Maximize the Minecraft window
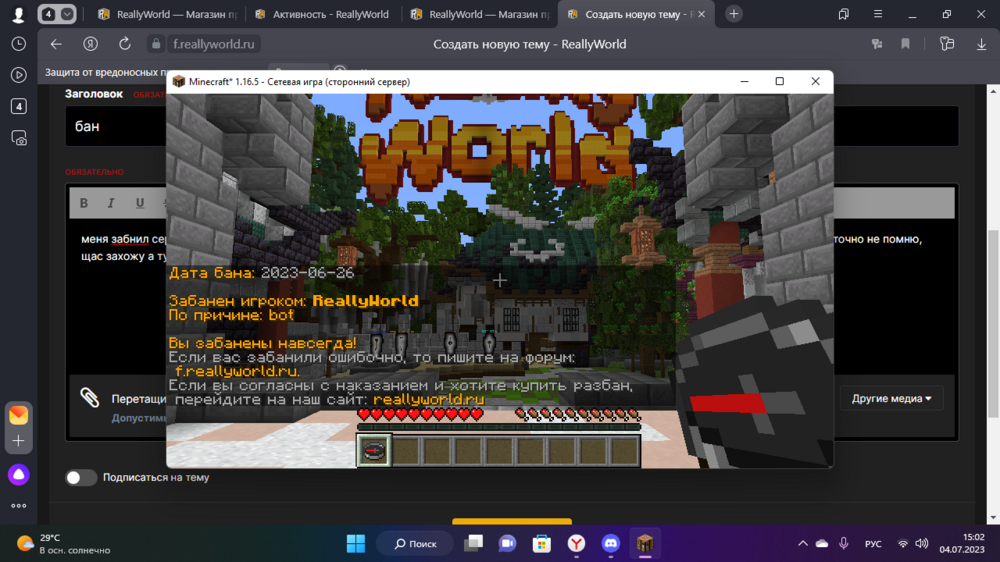The height and width of the screenshot is (562, 1000). click(x=779, y=81)
